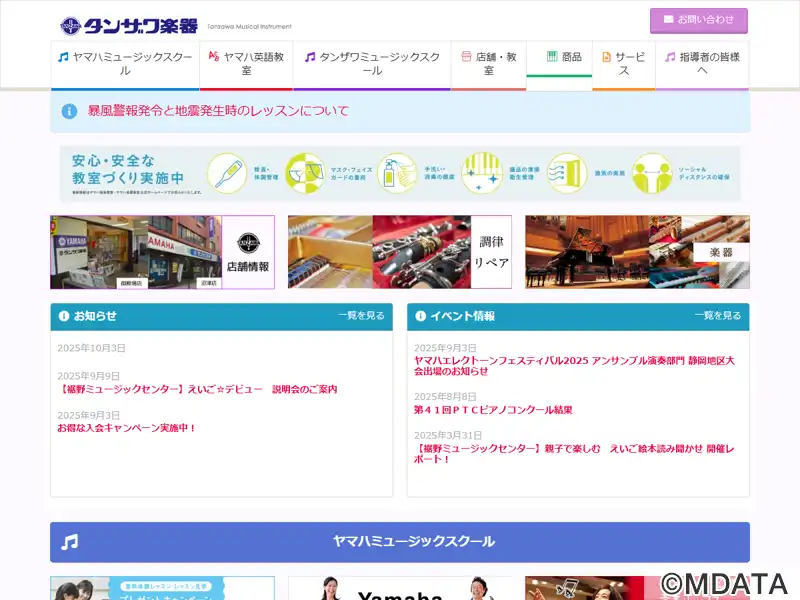Expand the blue ヤマハミュージックスクール section header
Screen dimensions: 800x600
400,542
